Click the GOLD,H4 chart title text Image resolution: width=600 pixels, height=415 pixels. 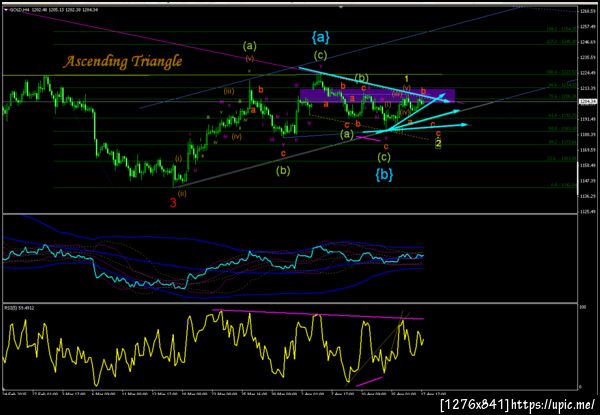[21, 10]
